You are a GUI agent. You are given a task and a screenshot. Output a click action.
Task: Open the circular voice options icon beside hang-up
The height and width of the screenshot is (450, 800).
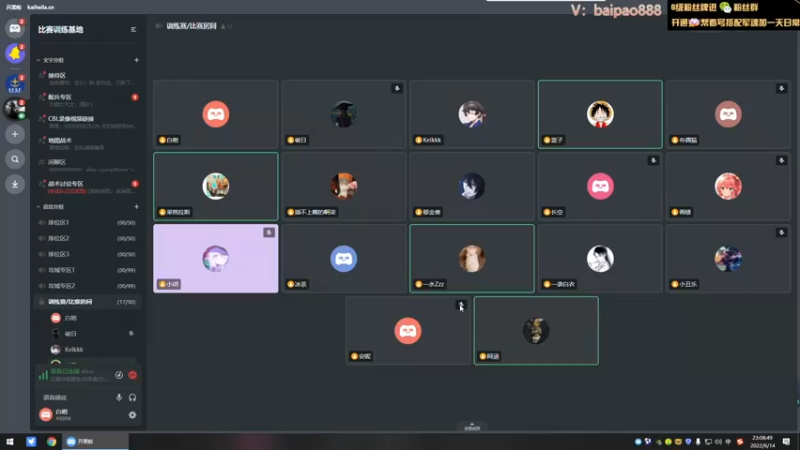pos(119,375)
